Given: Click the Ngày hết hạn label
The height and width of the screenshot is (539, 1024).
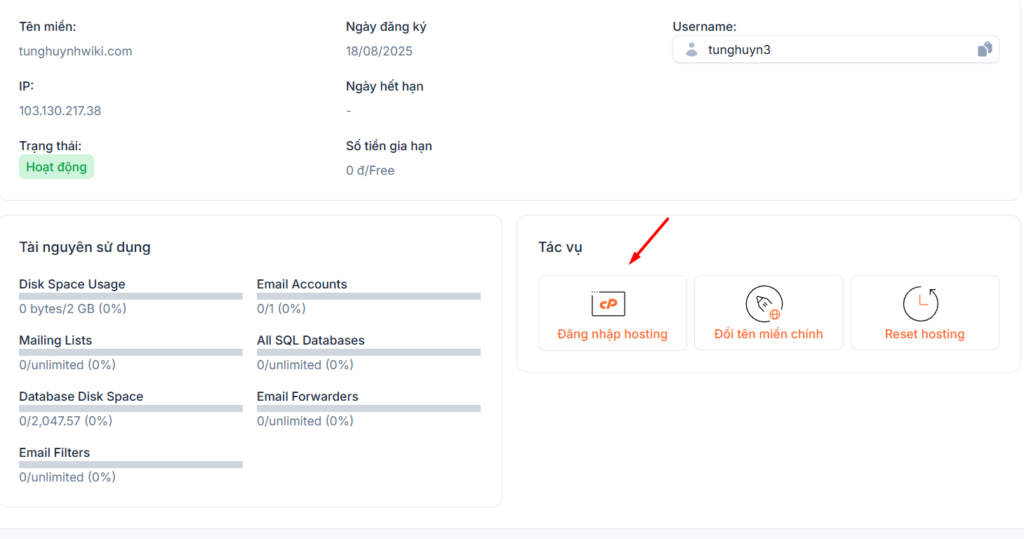Looking at the screenshot, I should (x=385, y=86).
